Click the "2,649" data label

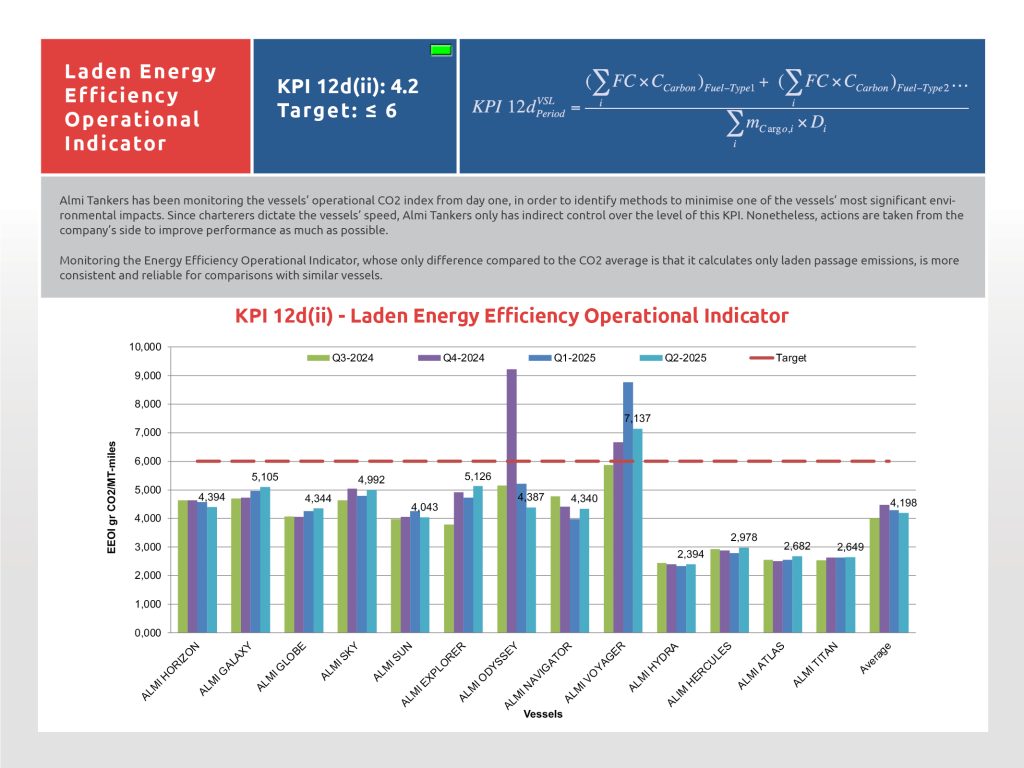[850, 547]
